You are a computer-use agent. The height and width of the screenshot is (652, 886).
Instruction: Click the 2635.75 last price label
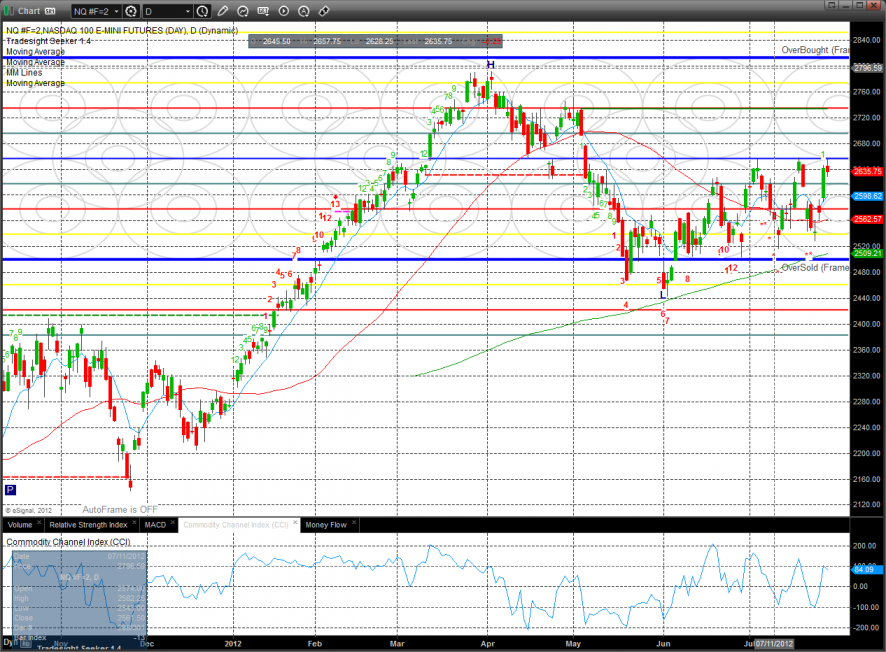866,171
